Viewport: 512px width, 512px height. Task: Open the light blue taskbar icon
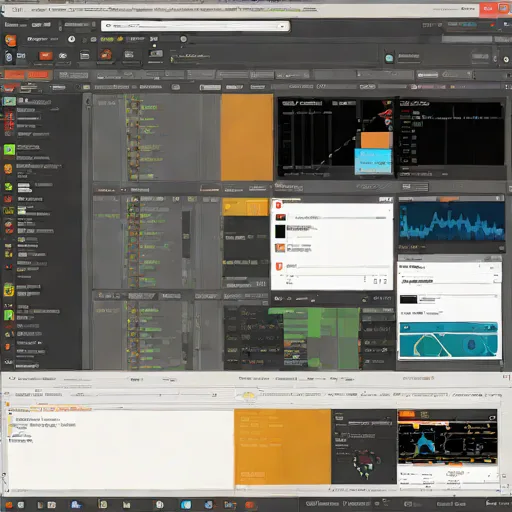(186, 504)
